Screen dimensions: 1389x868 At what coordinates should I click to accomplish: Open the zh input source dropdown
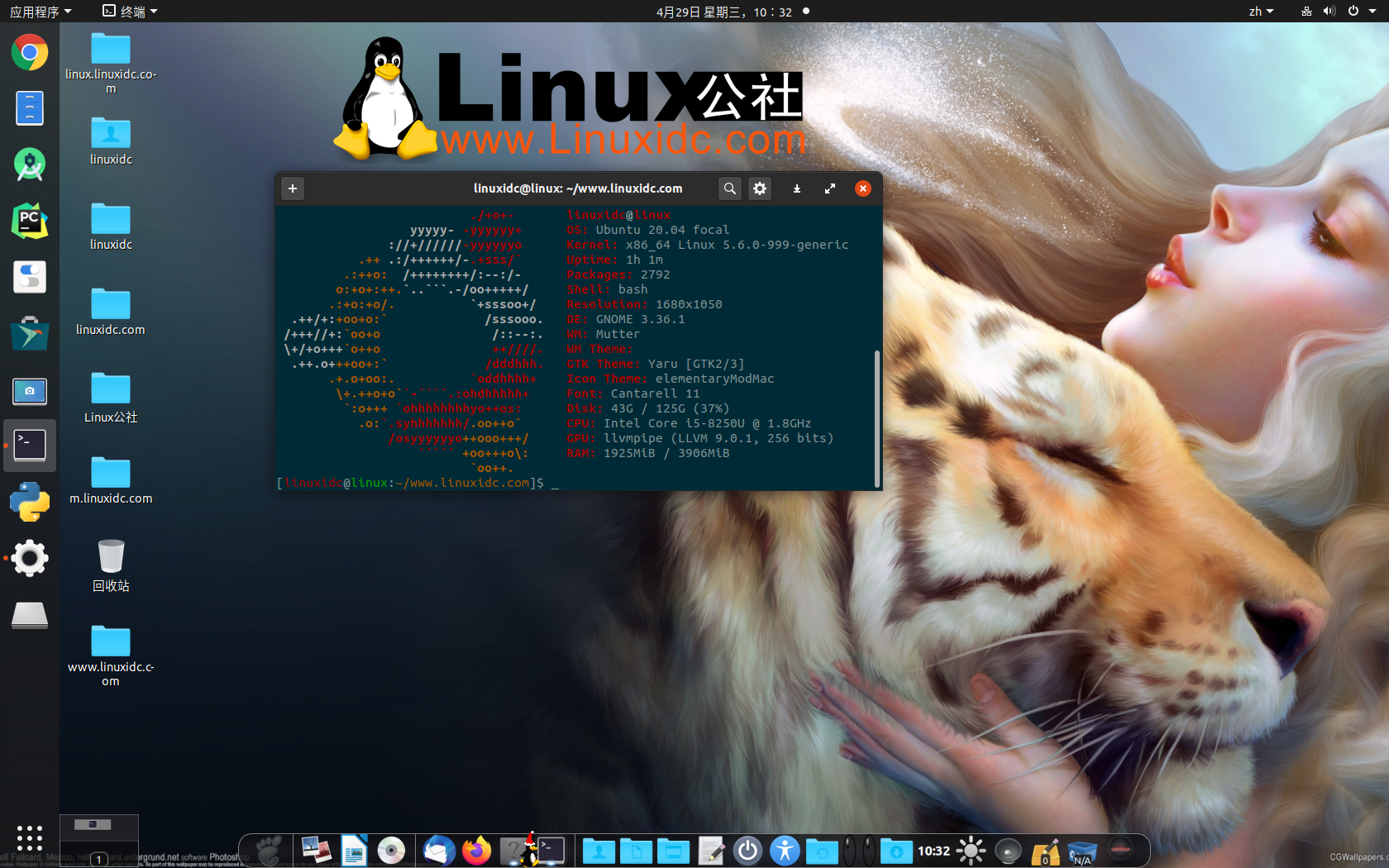tap(1261, 12)
